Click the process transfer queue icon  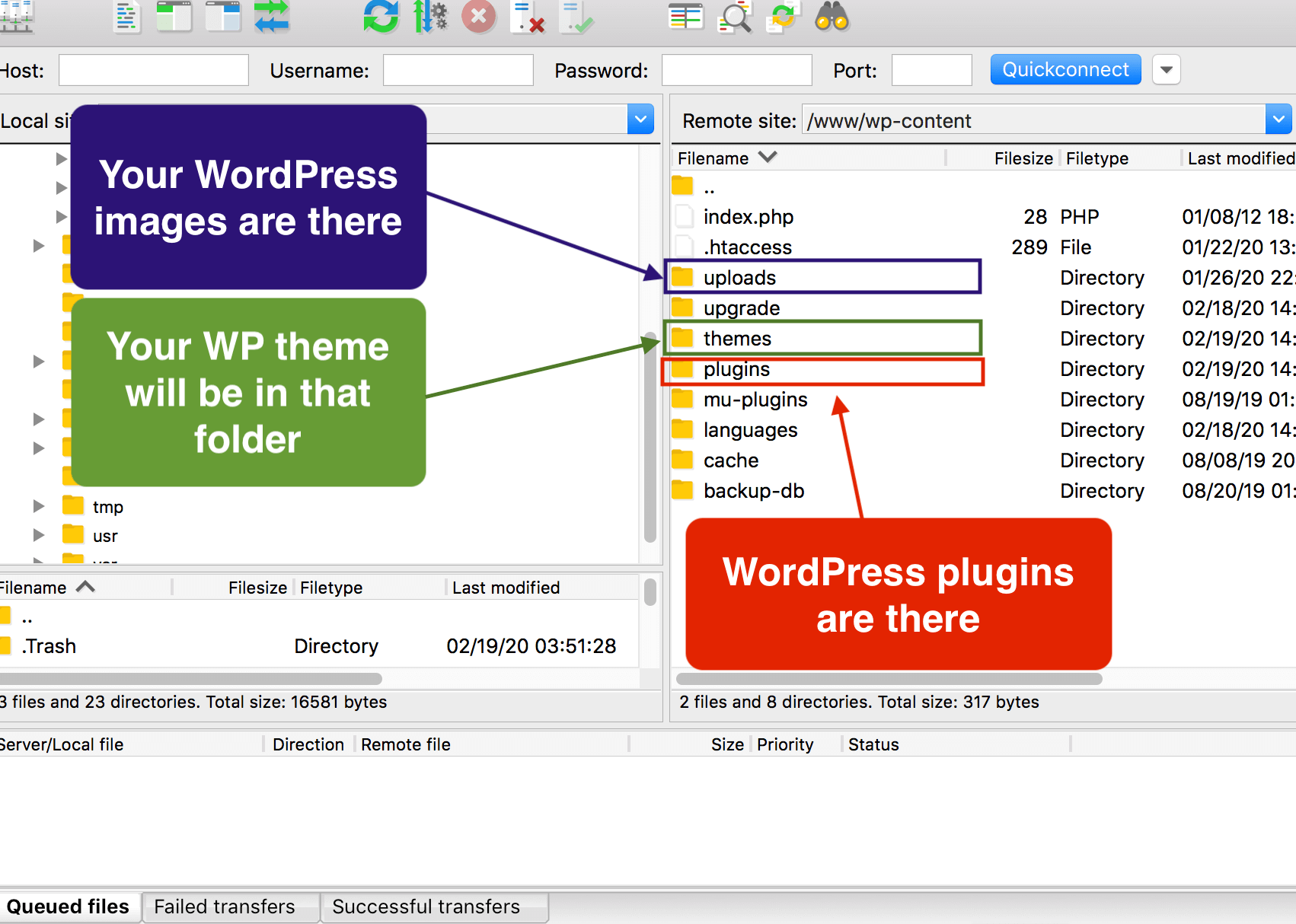tap(430, 17)
